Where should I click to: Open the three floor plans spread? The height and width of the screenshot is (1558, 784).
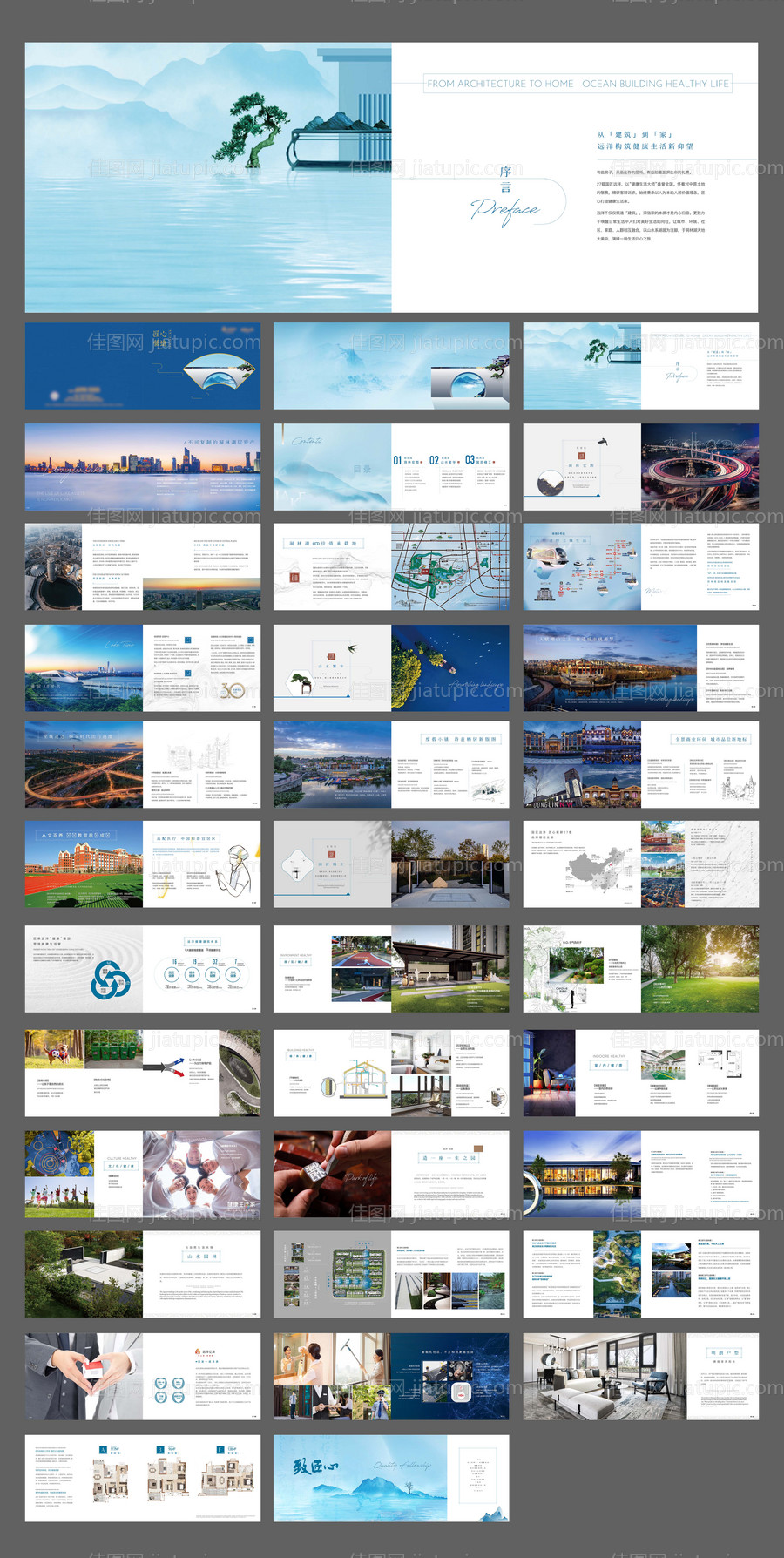coord(142,1479)
